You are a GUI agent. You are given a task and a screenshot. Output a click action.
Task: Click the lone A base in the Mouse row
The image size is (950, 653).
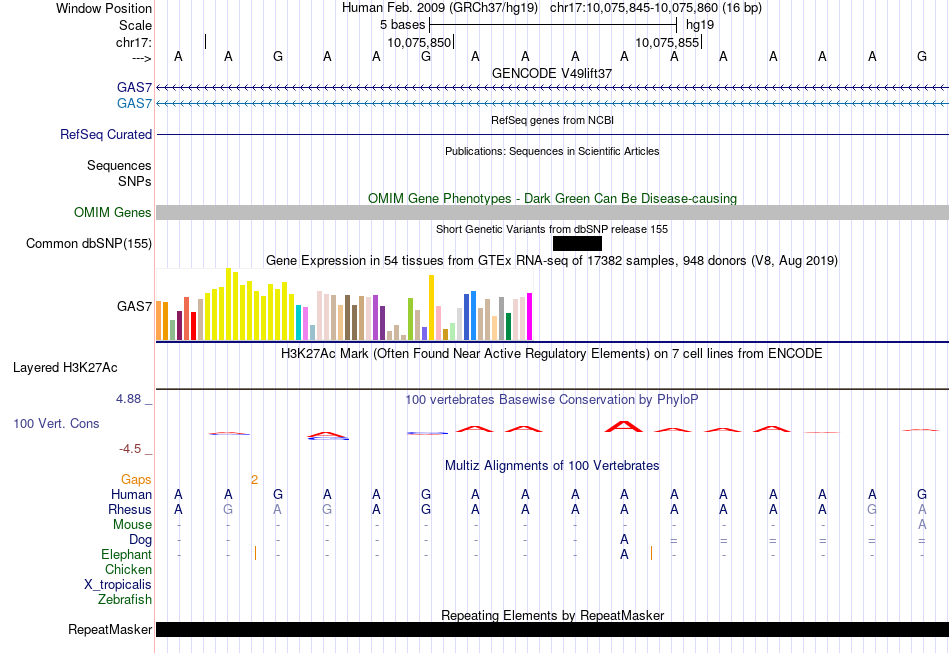922,524
